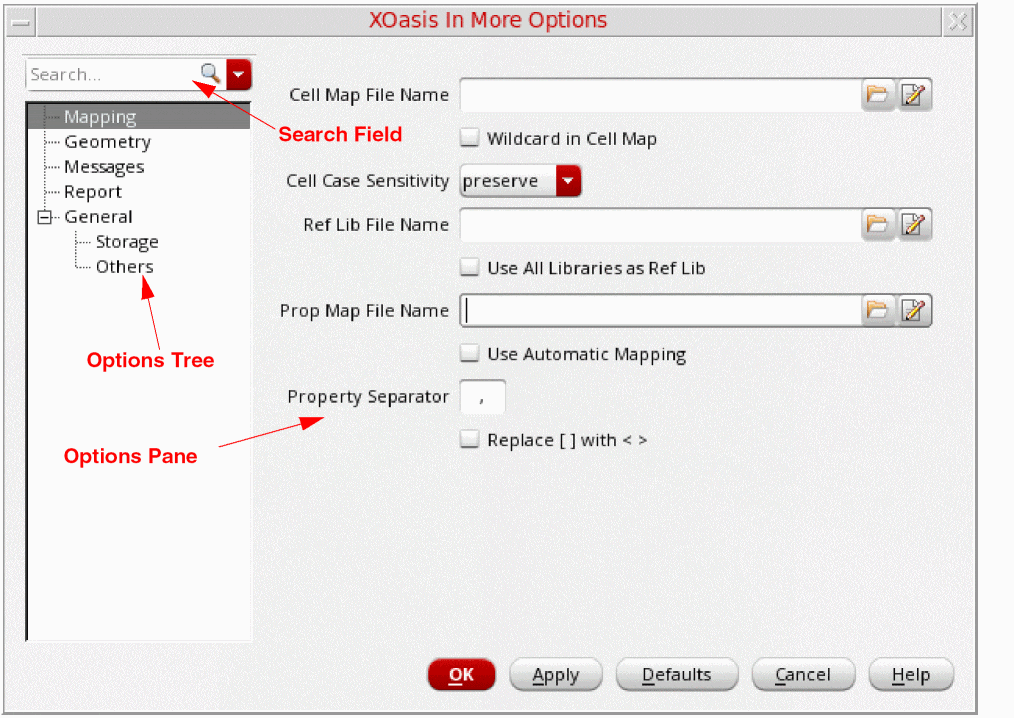Click the Cancel button
The width and height of the screenshot is (1014, 718).
(x=803, y=675)
